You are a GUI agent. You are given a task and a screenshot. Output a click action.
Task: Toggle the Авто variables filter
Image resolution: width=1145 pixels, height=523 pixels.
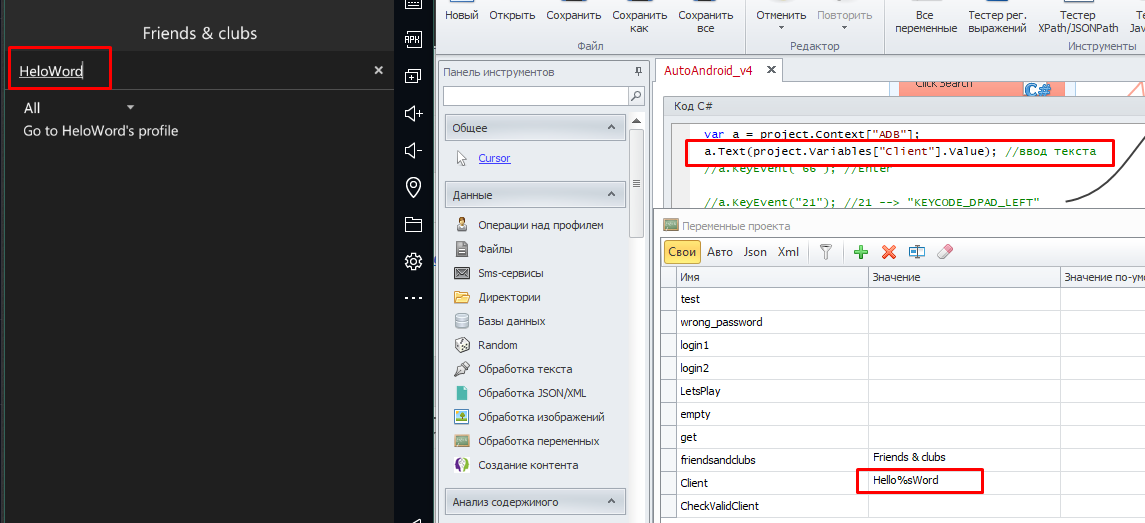720,252
